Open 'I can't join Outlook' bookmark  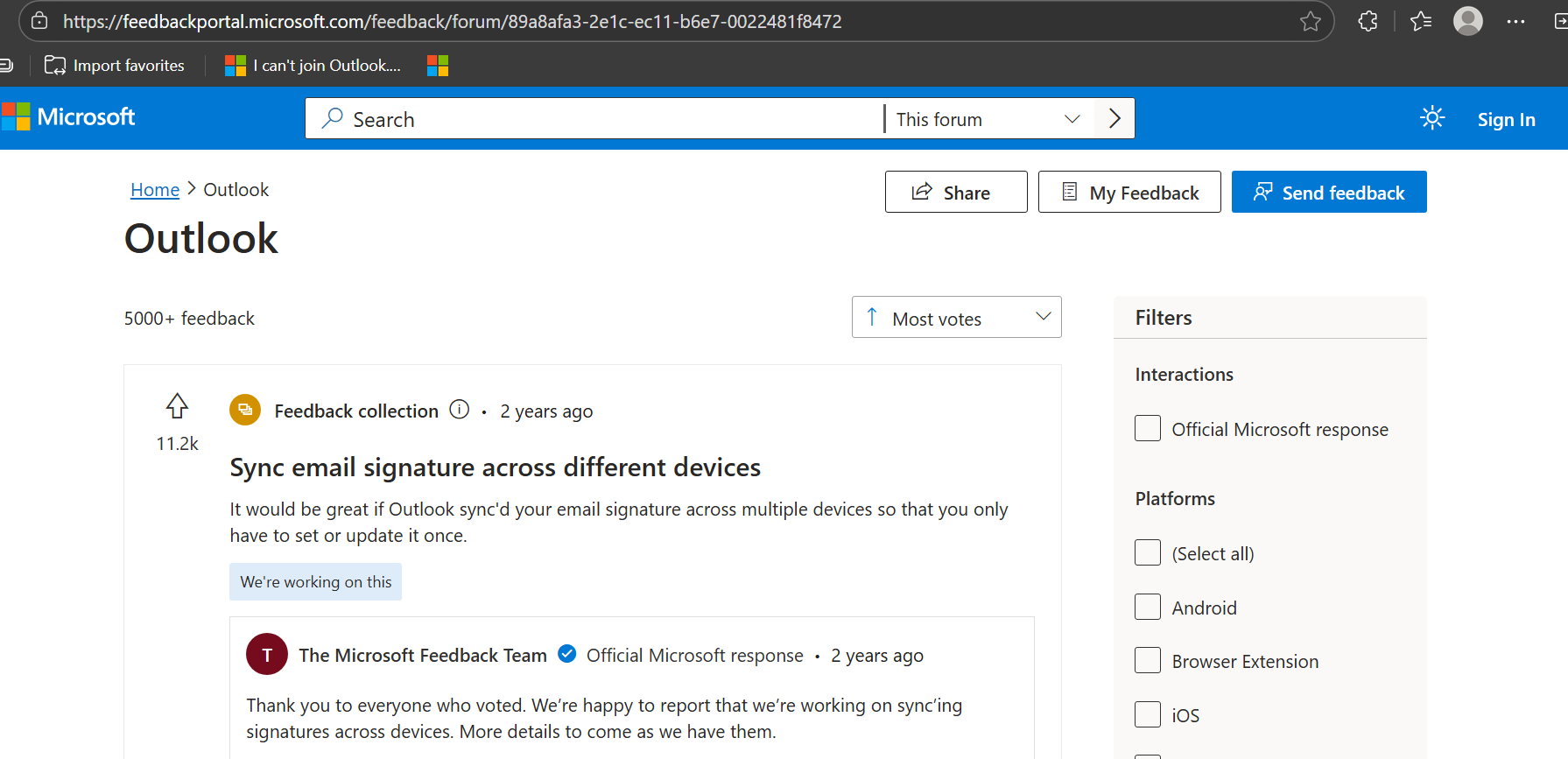[313, 66]
